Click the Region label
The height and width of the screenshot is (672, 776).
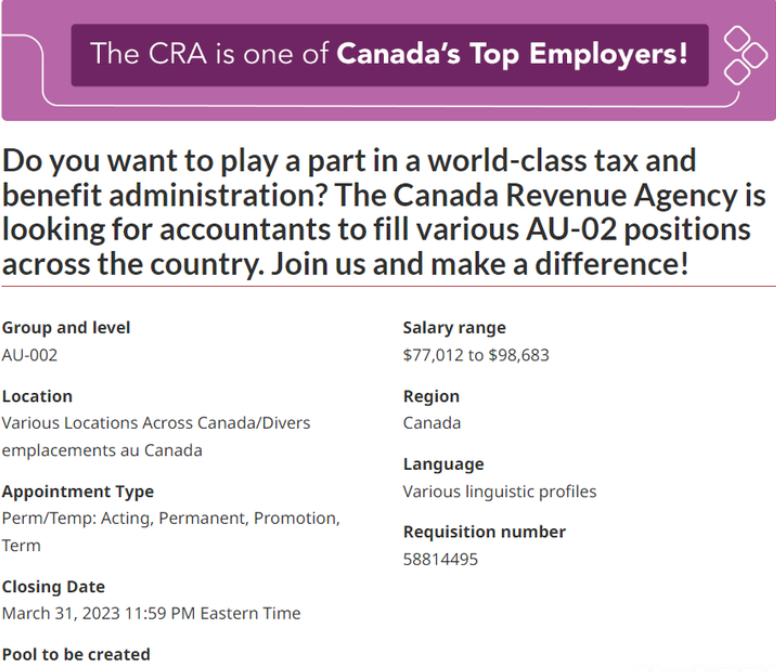click(x=431, y=396)
